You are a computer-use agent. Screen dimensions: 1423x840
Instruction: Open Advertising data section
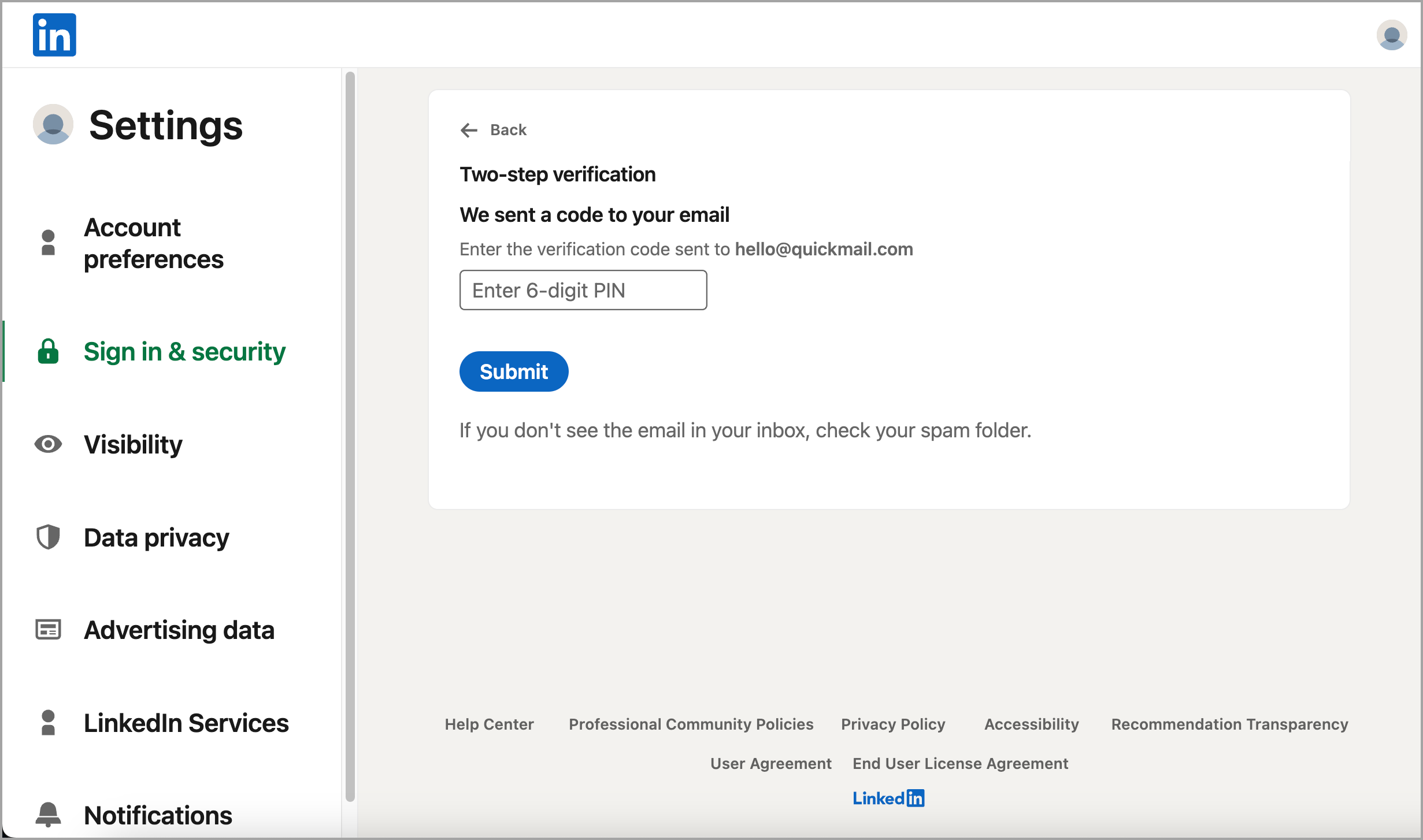pyautogui.click(x=179, y=630)
